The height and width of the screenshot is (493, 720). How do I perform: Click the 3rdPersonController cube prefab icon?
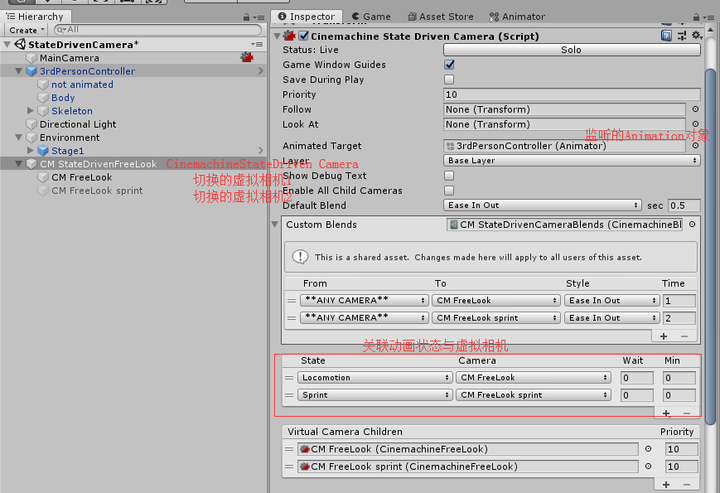[x=31, y=71]
